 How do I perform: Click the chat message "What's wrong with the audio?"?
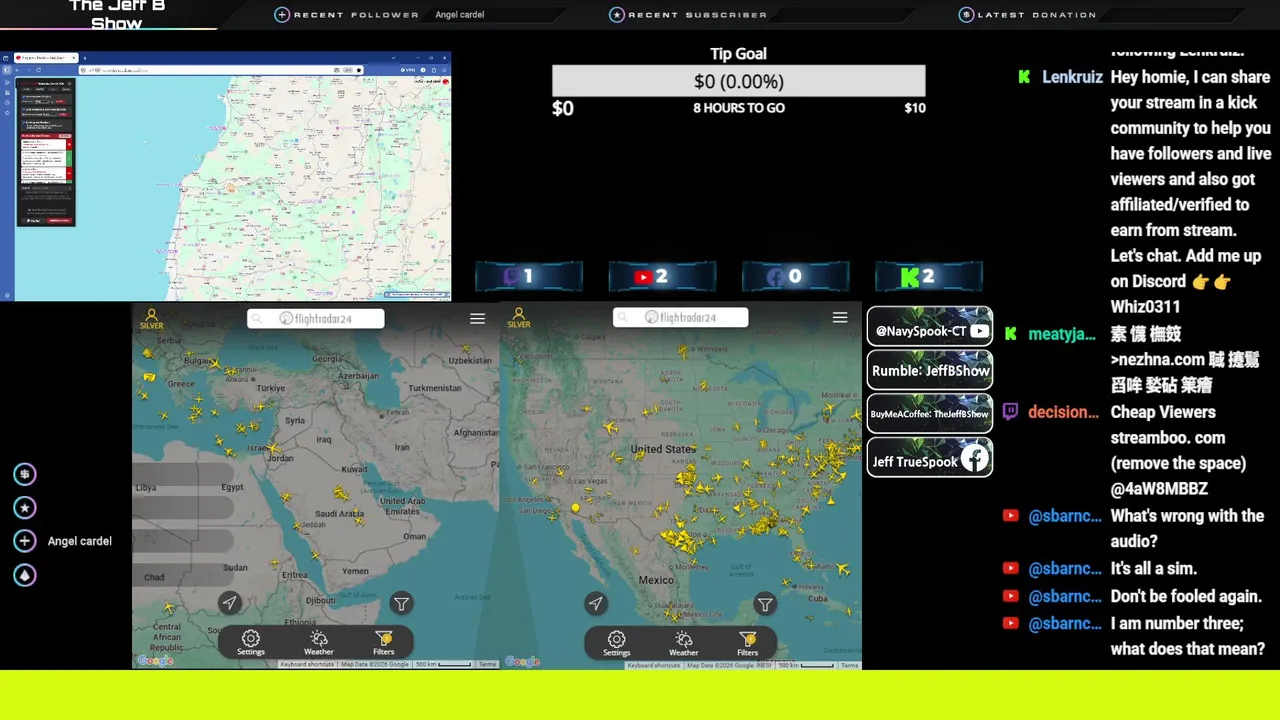tap(1187, 528)
